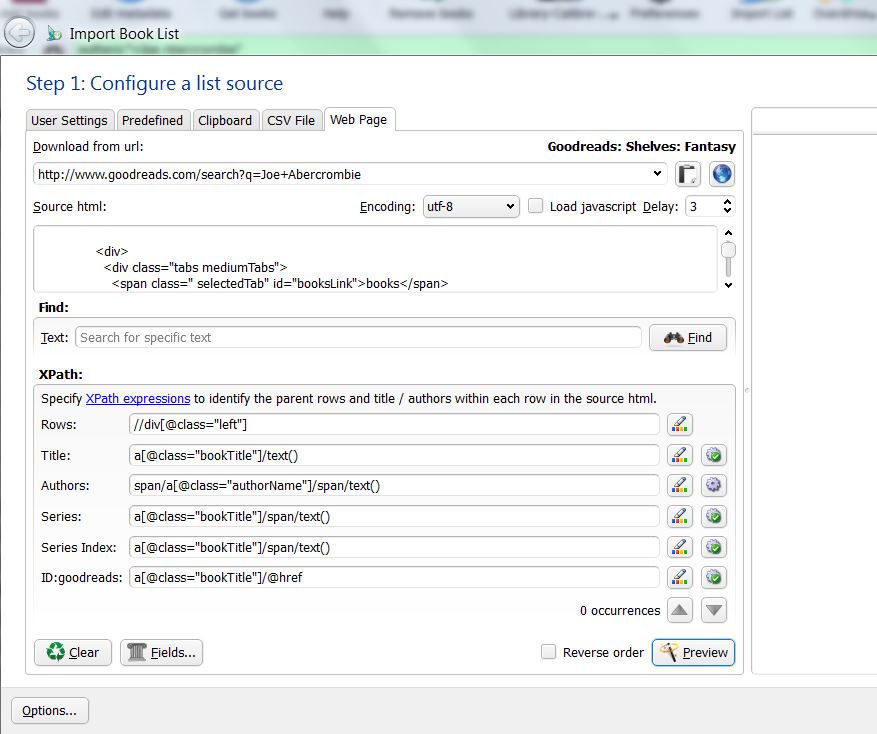Click the Source html vertical scrollbar handle
This screenshot has height=734, width=877.
click(729, 251)
